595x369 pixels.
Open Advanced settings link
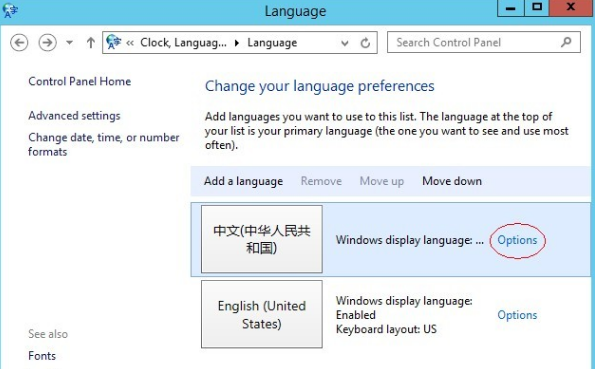click(74, 115)
